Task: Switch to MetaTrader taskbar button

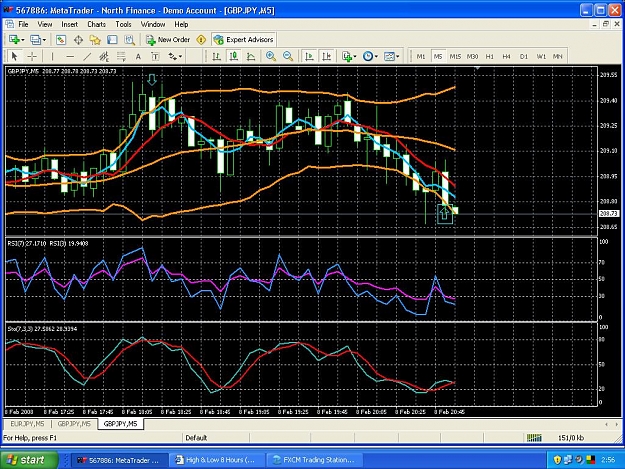Action: (x=118, y=460)
